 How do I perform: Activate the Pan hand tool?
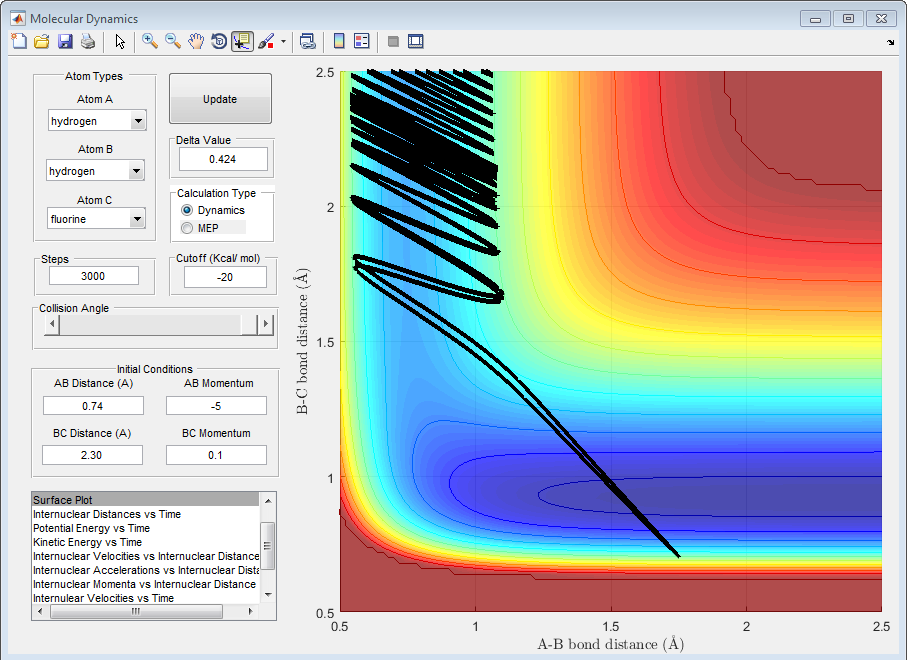coord(196,41)
